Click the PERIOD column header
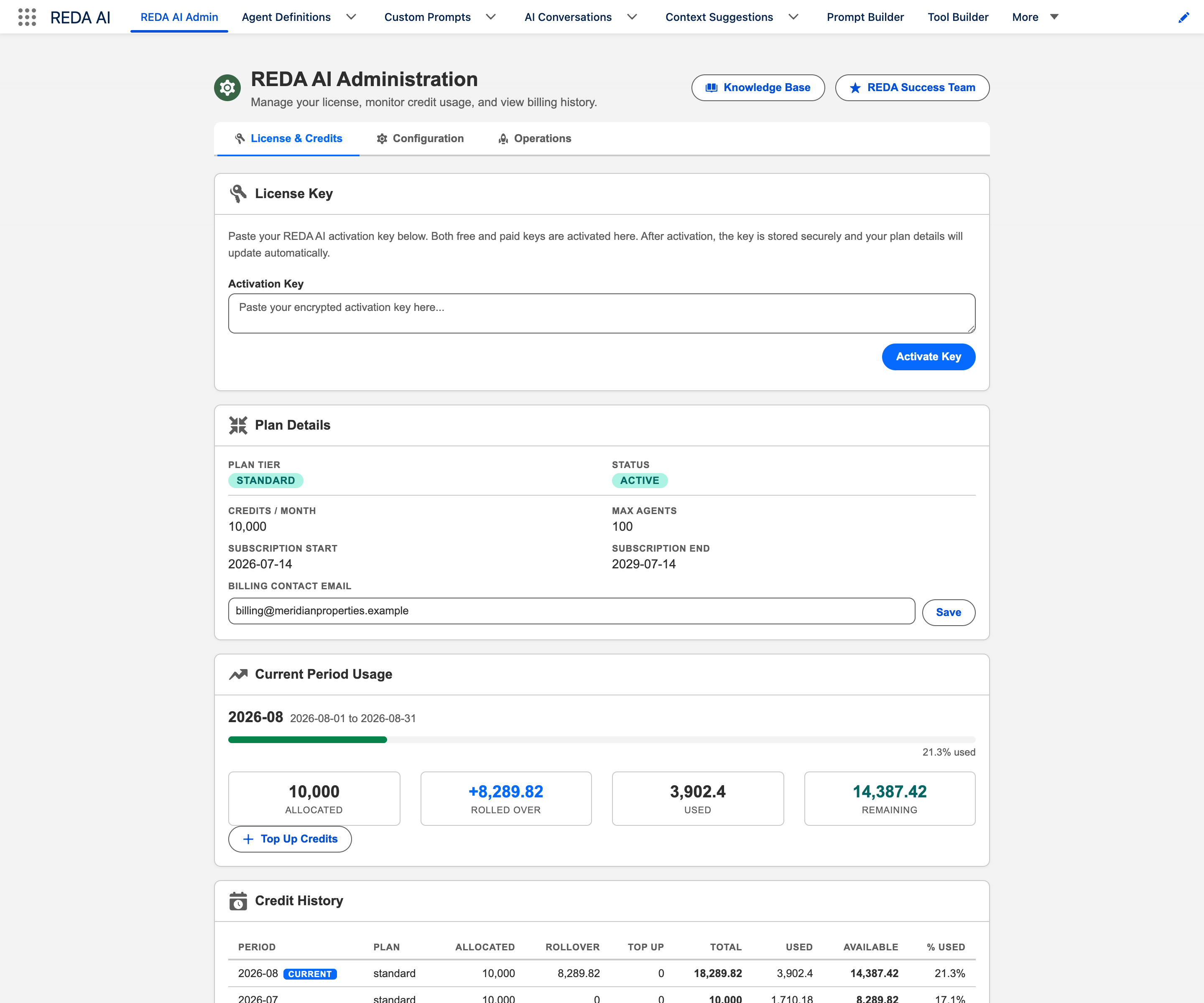The image size is (1204, 1003). click(257, 947)
